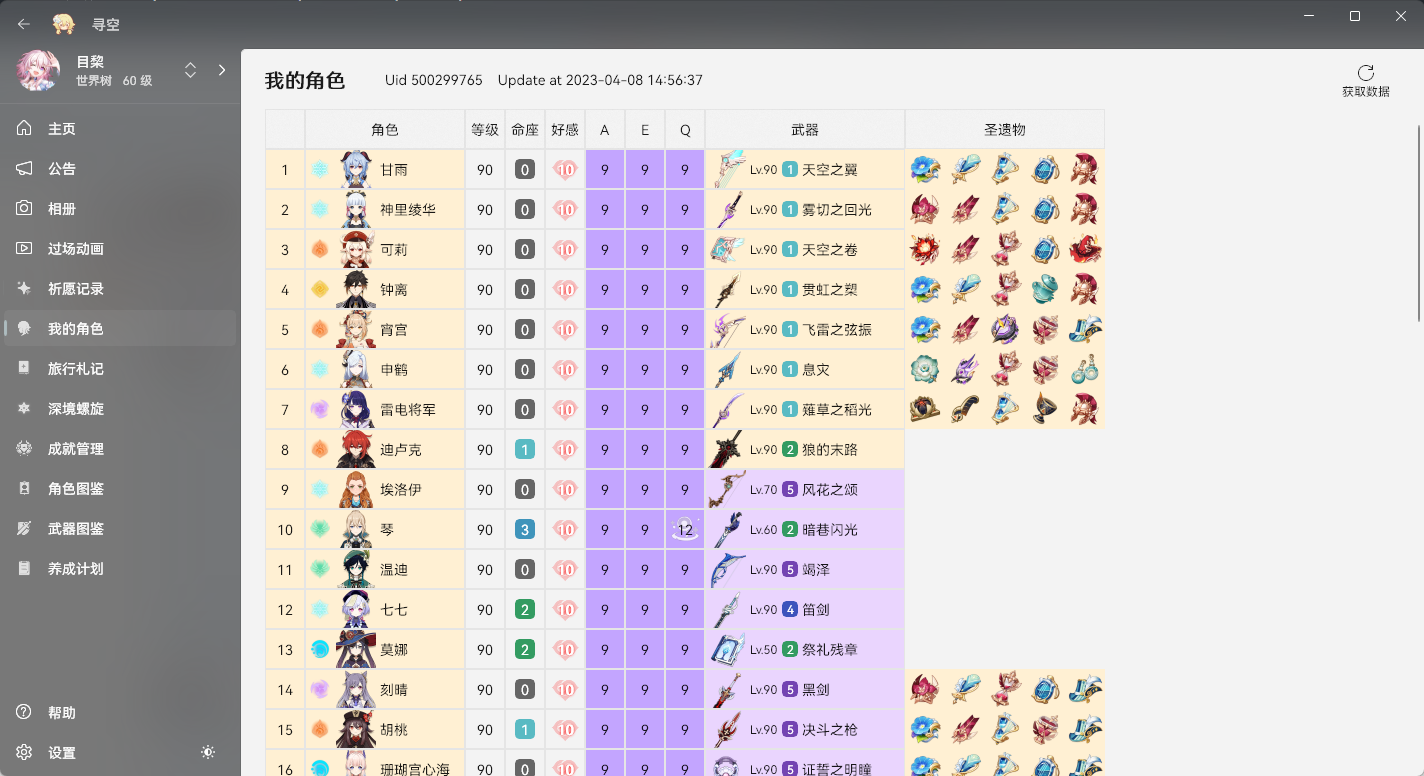Click the Uid 500299765 text
Viewport: 1424px width, 776px height.
[x=434, y=80]
